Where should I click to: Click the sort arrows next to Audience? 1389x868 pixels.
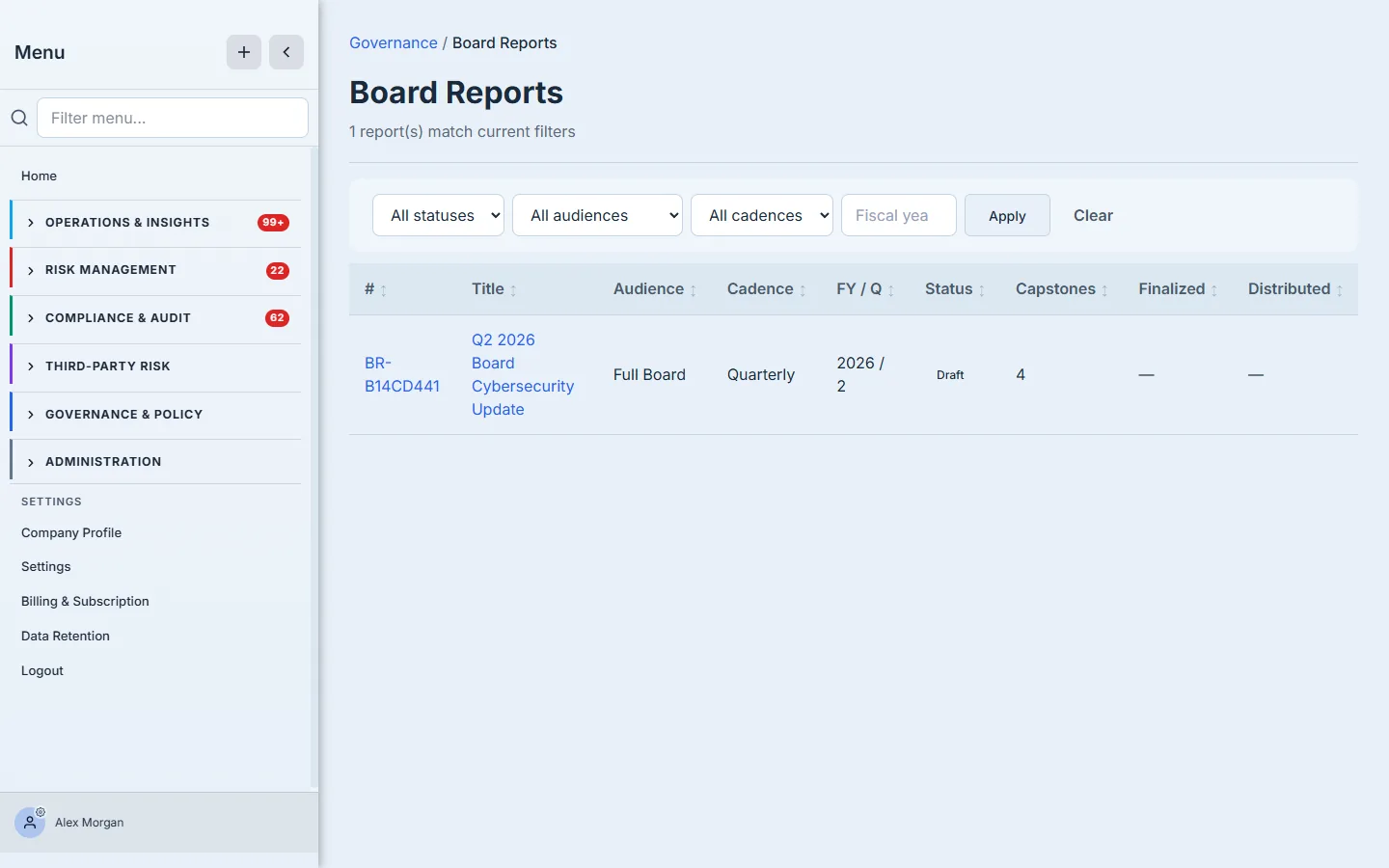point(693,290)
